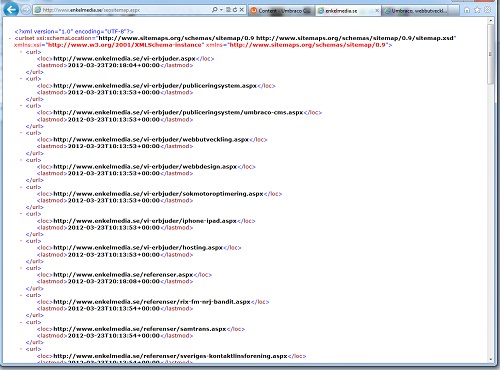Collapse the url node for umbraco-cms.aspx

21,106
